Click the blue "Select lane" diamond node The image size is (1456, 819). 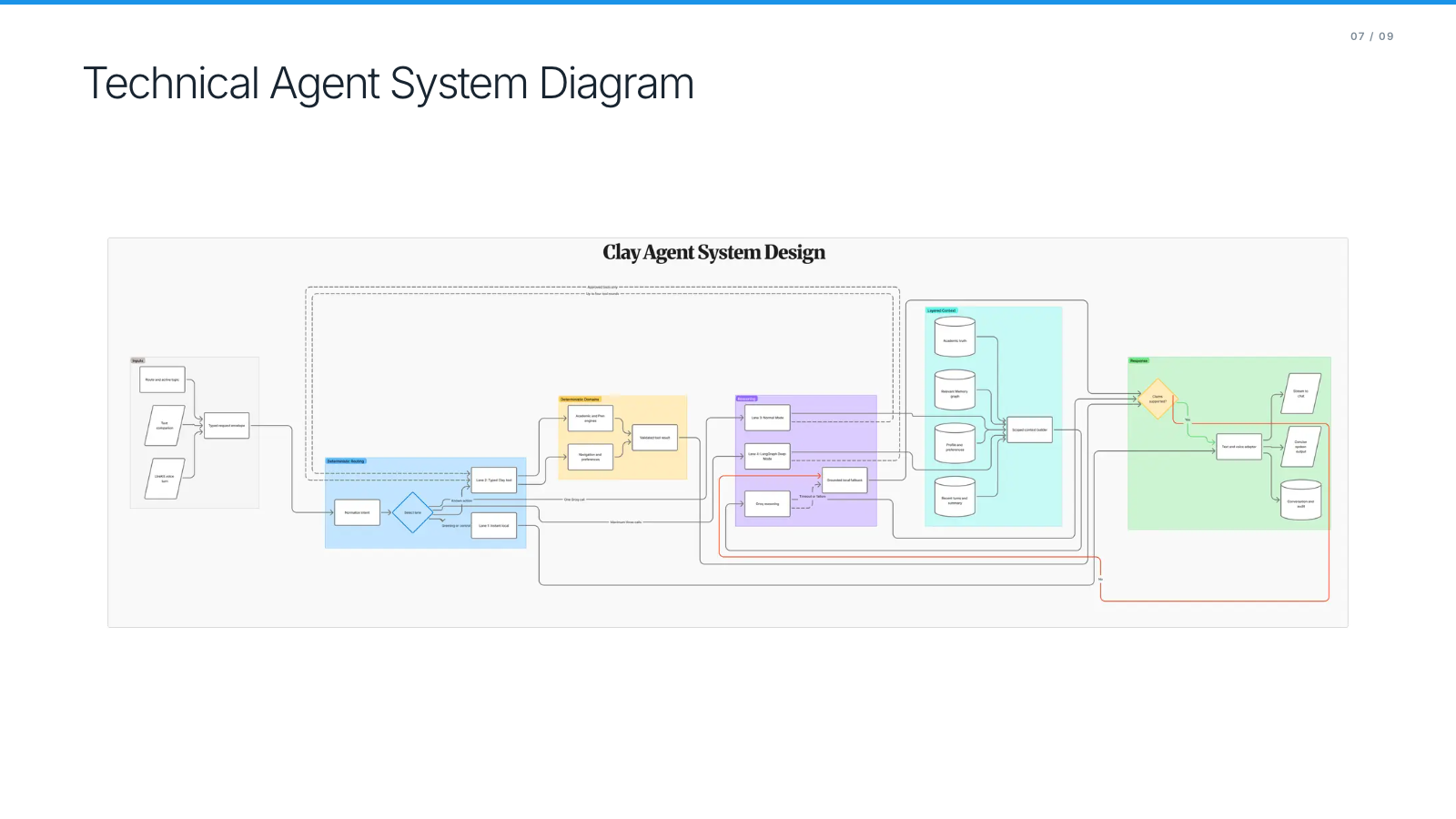tap(412, 512)
